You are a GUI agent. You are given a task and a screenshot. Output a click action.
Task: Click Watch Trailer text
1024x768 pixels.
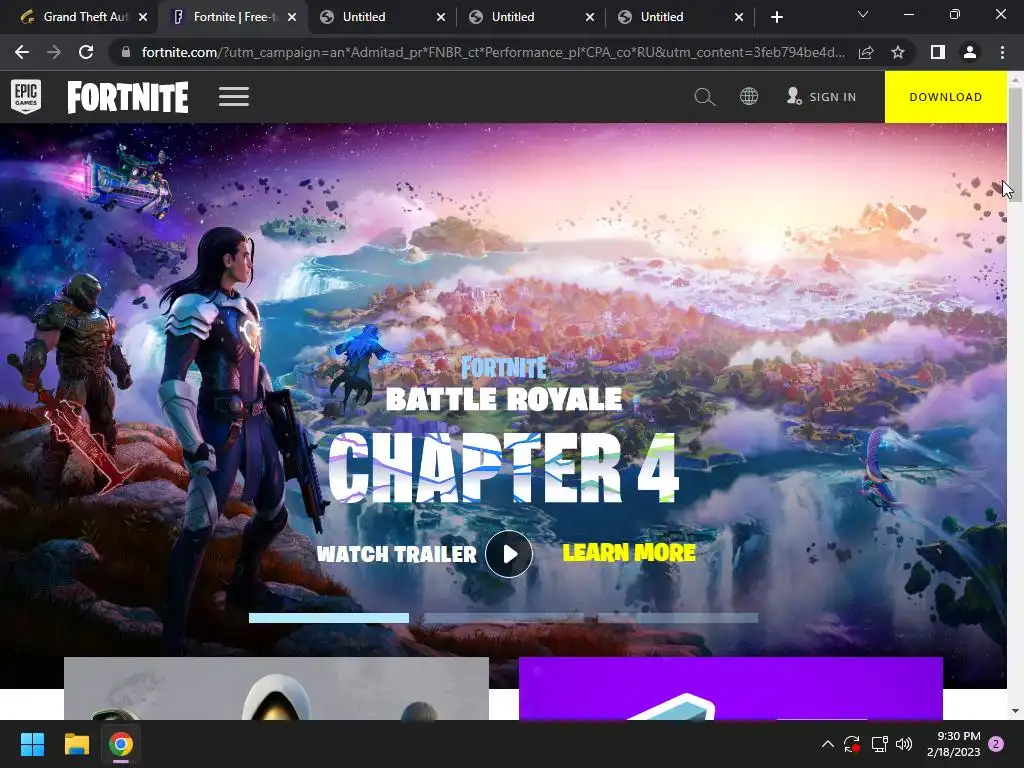click(x=396, y=554)
